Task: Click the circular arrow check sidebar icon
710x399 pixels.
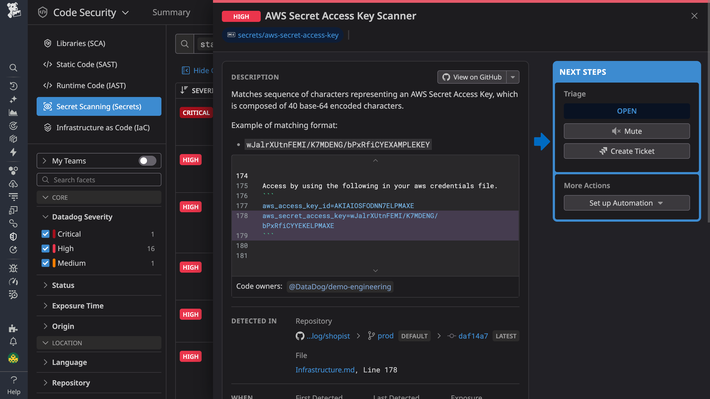Action: click(x=13, y=250)
